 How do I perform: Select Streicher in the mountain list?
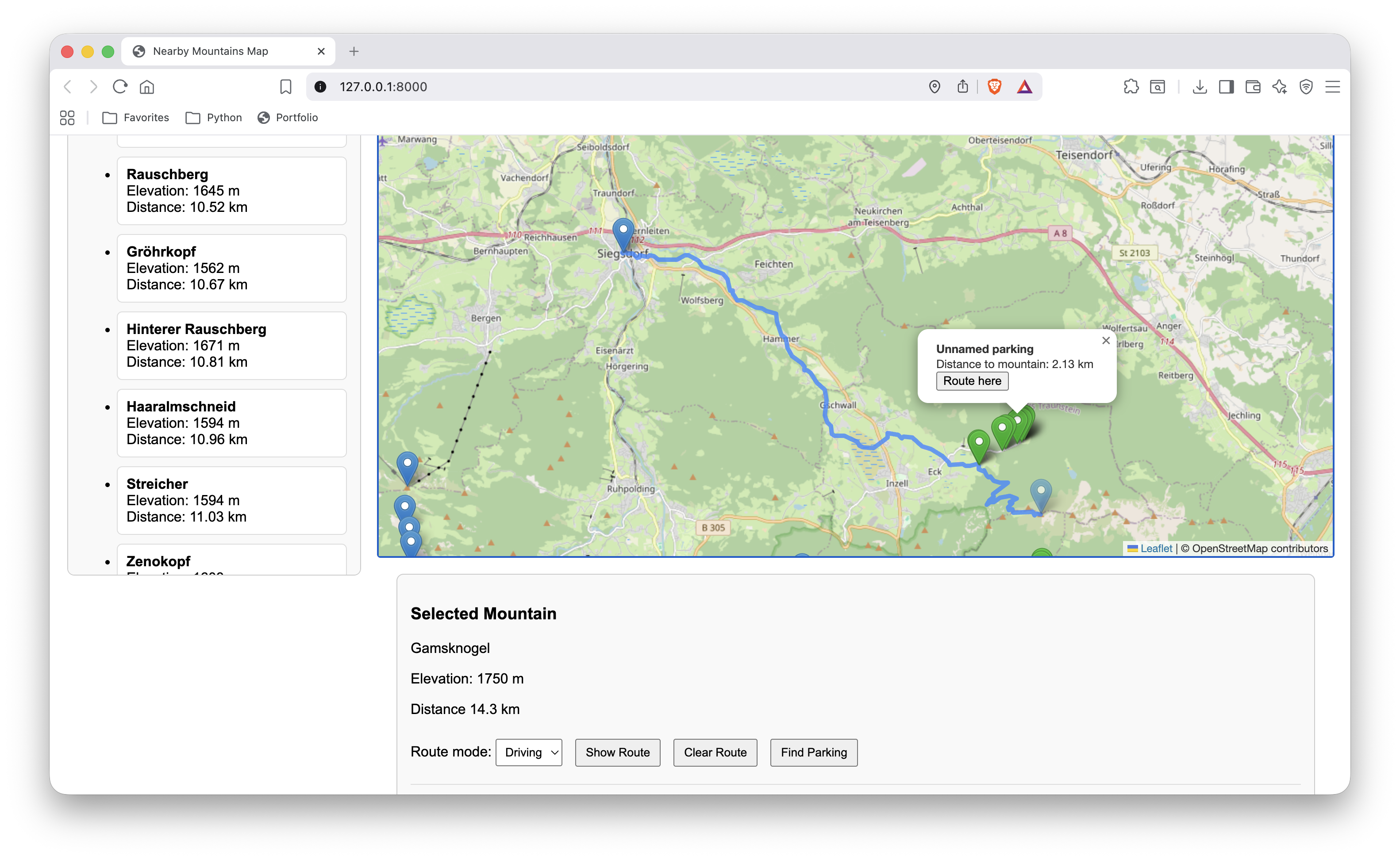[231, 500]
